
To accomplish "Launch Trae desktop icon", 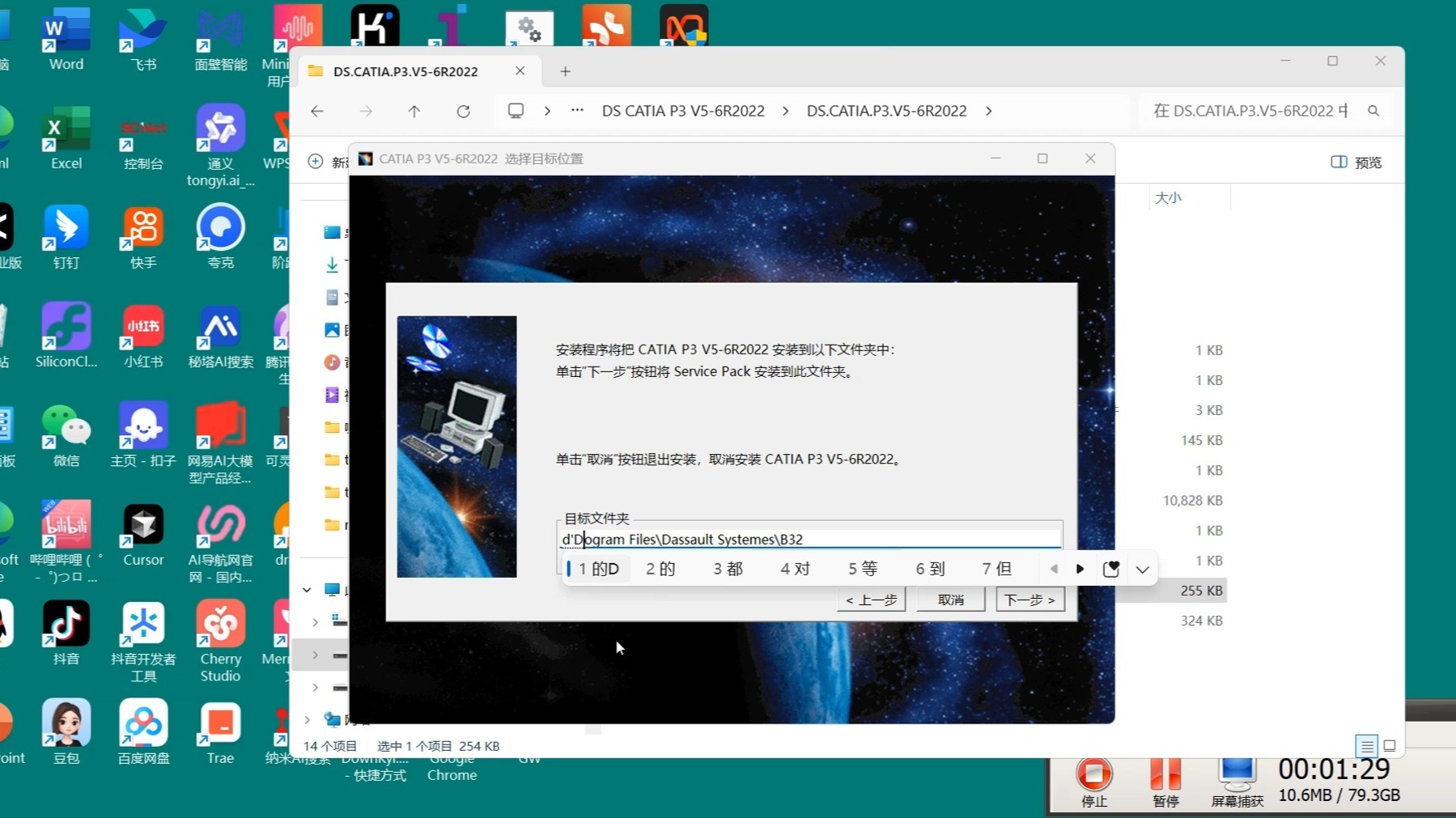I will [x=220, y=732].
